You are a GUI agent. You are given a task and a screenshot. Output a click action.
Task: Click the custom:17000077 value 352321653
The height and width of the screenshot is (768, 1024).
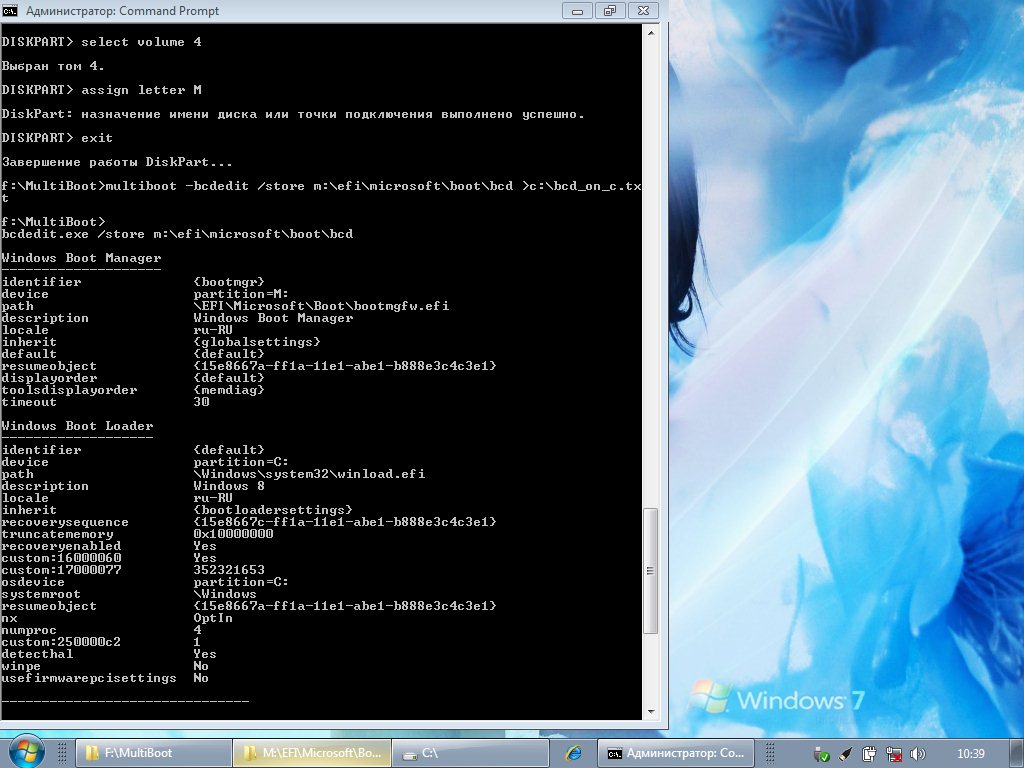pyautogui.click(x=229, y=569)
